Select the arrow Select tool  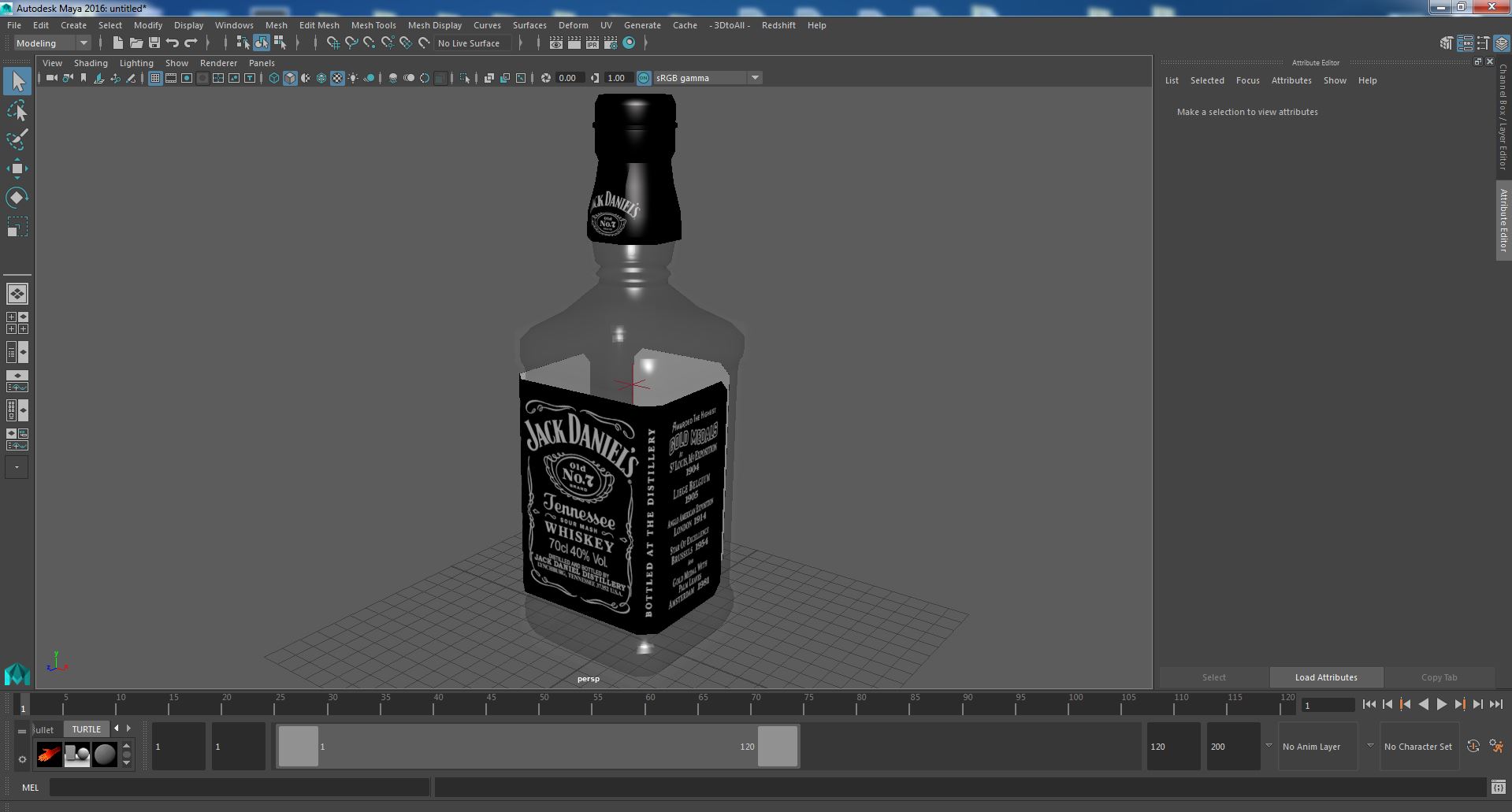pos(17,81)
